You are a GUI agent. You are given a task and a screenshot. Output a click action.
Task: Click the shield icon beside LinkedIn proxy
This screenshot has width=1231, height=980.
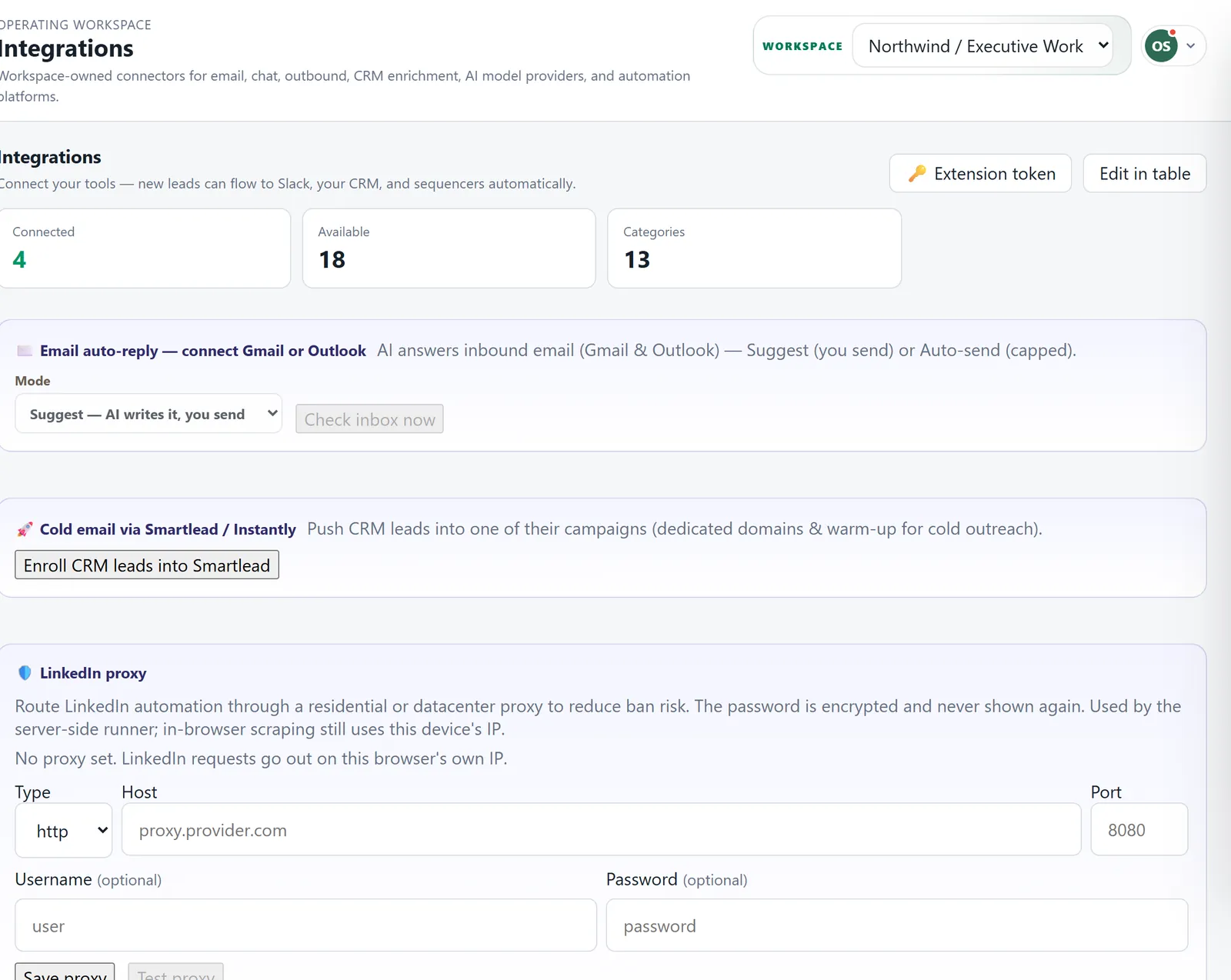click(25, 673)
